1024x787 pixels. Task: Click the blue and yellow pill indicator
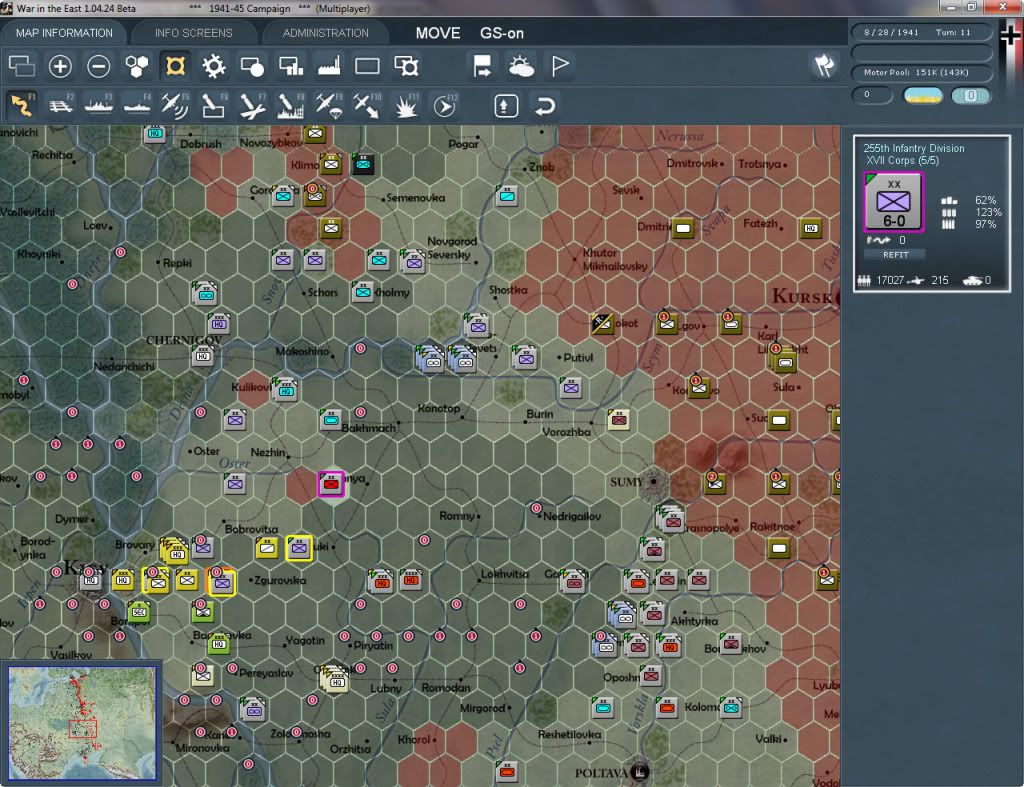pos(922,95)
